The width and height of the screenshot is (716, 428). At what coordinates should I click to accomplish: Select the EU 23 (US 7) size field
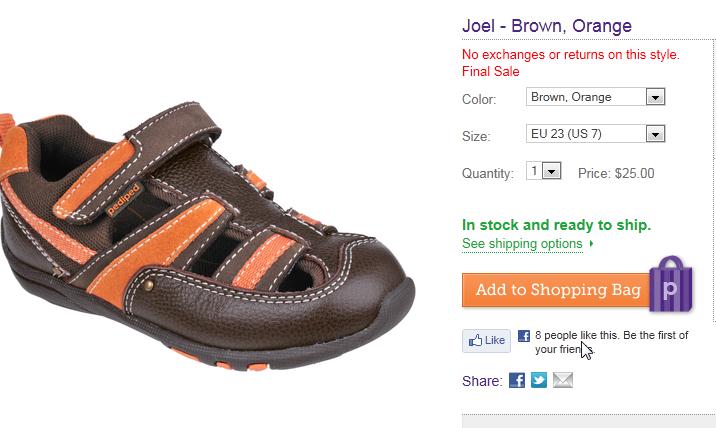tap(595, 134)
